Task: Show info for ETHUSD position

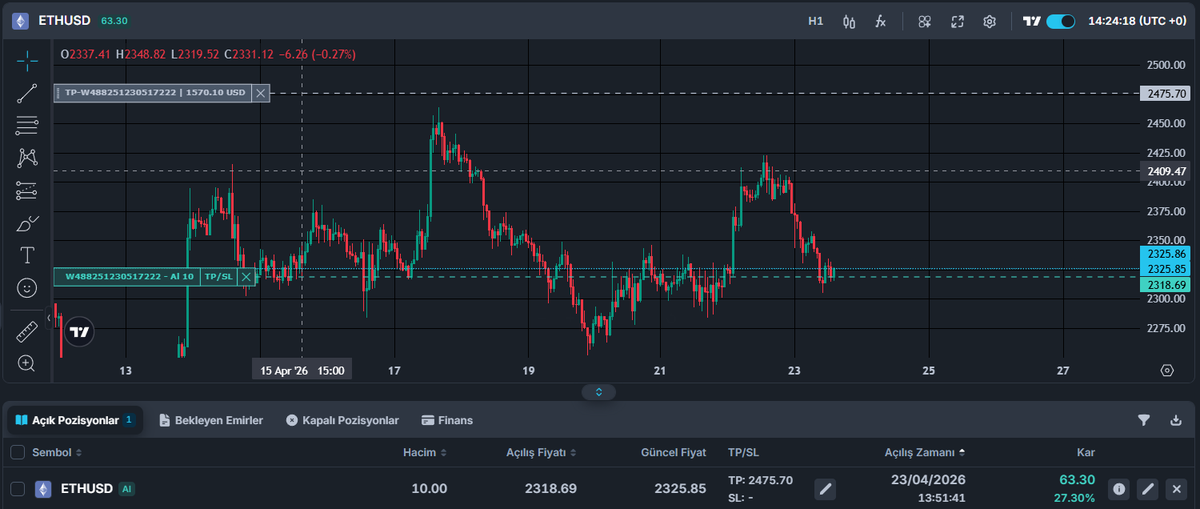Action: click(1119, 489)
